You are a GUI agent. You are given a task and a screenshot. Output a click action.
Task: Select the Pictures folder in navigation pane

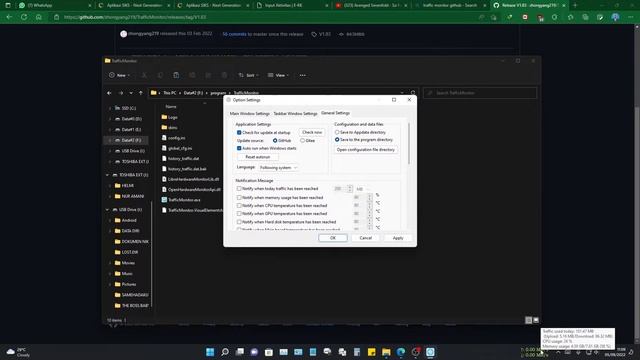tap(129, 284)
